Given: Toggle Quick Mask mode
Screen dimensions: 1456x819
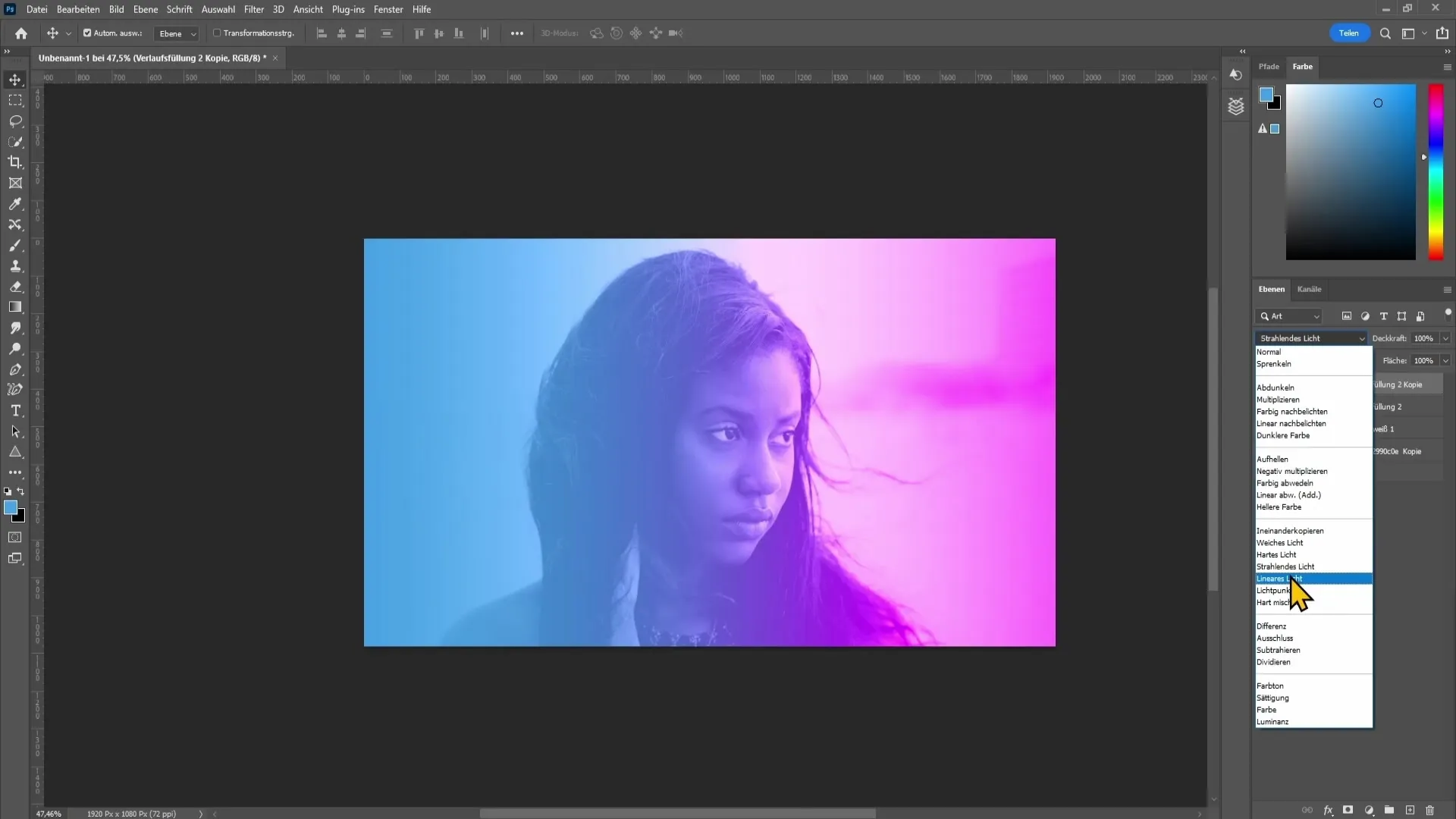Looking at the screenshot, I should (x=15, y=538).
